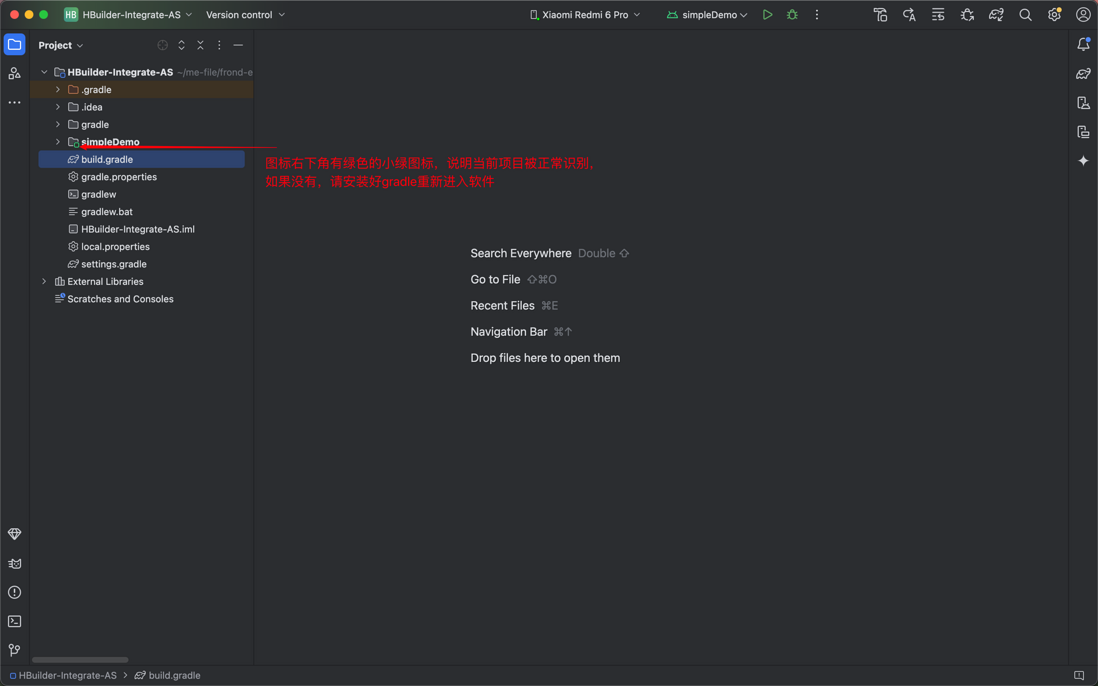Open the Problems tool window
Screen dimensions: 1098x686
pyautogui.click(x=14, y=592)
